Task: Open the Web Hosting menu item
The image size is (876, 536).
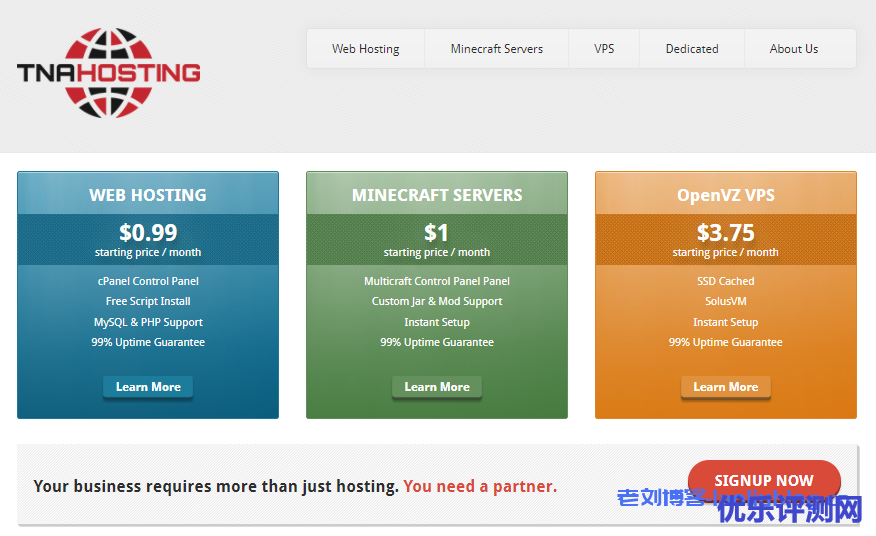Action: (365, 49)
